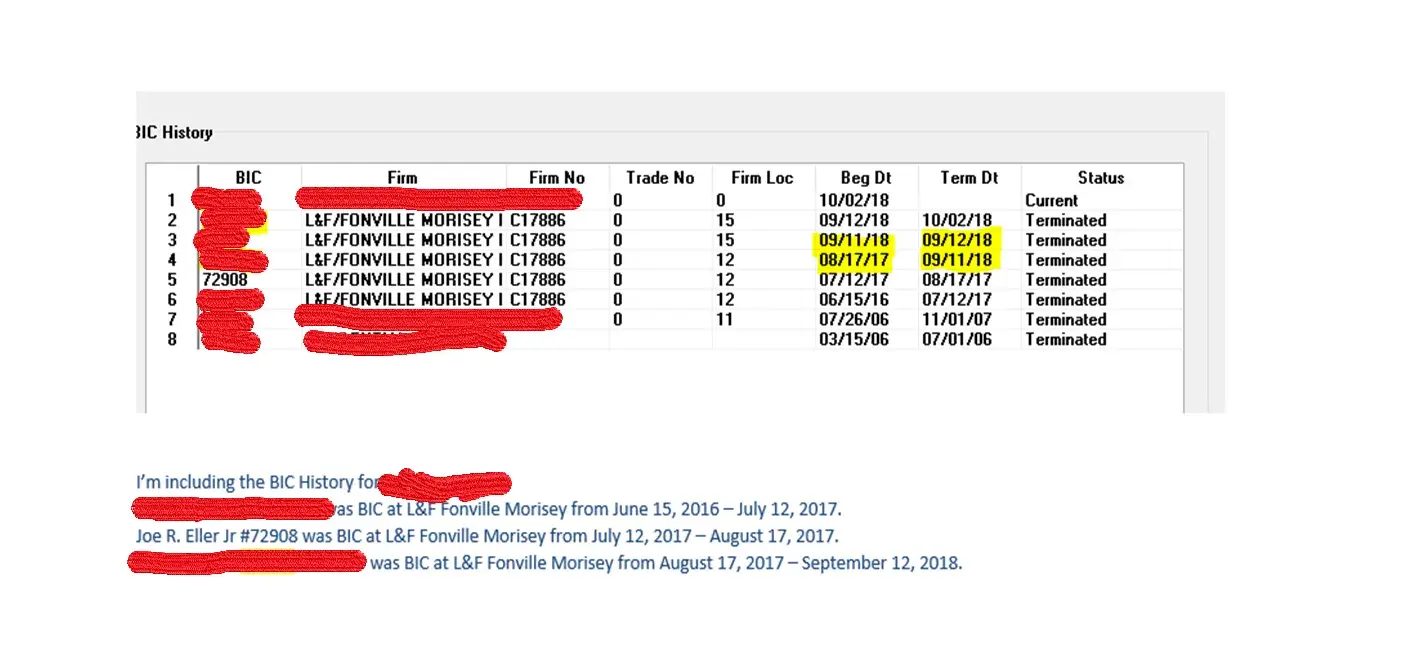
Task: Click highlighted Beg Dt 08/17/17 cell
Action: (854, 260)
